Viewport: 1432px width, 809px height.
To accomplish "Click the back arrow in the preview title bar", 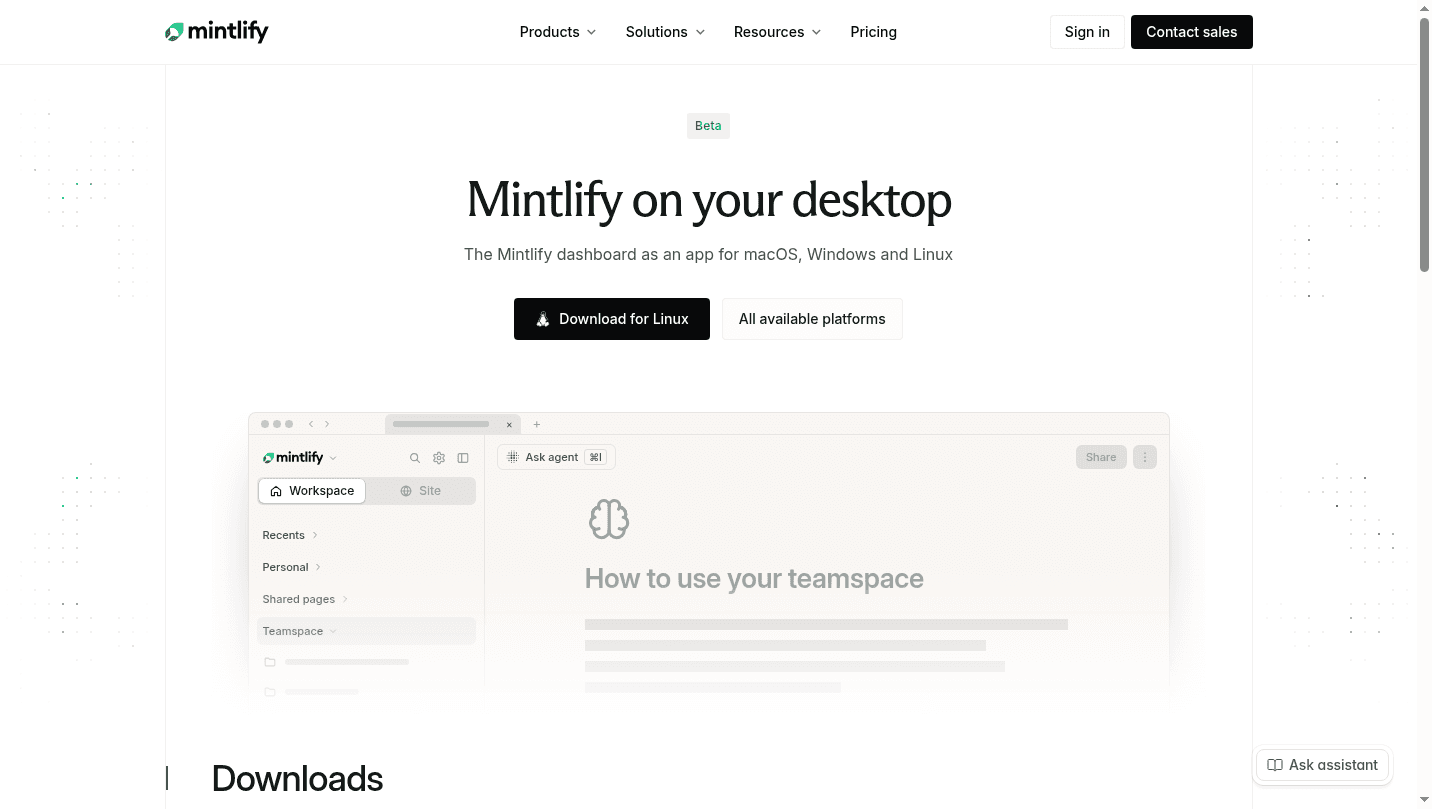I will [311, 424].
